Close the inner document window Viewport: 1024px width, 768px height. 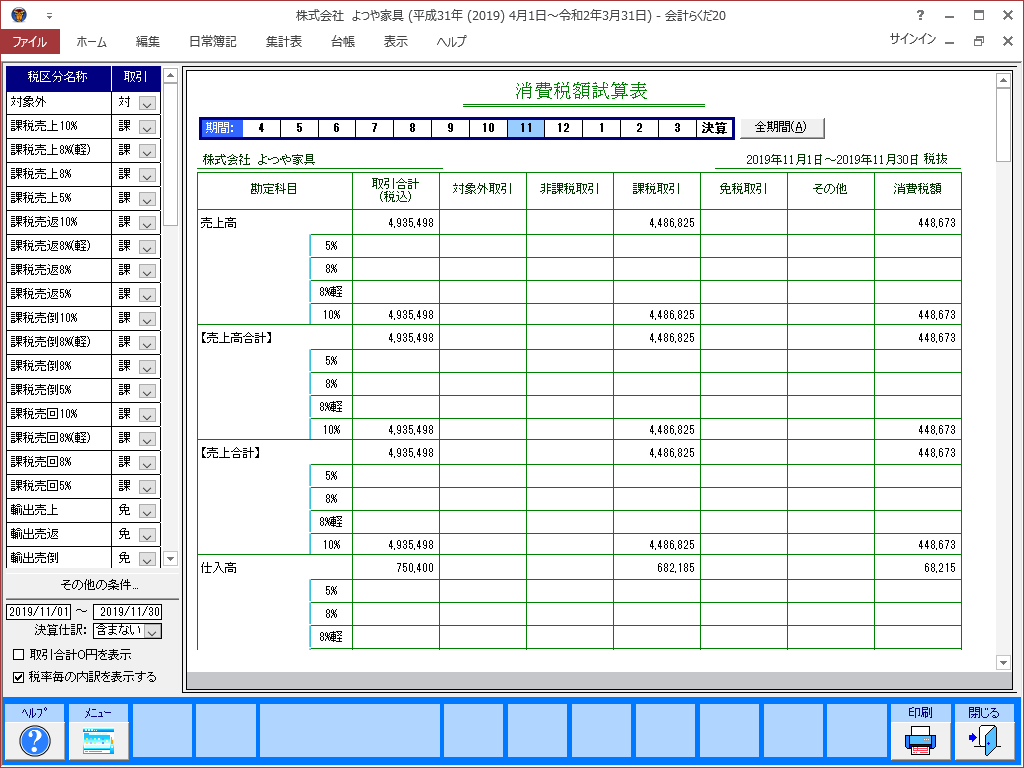coord(1008,41)
